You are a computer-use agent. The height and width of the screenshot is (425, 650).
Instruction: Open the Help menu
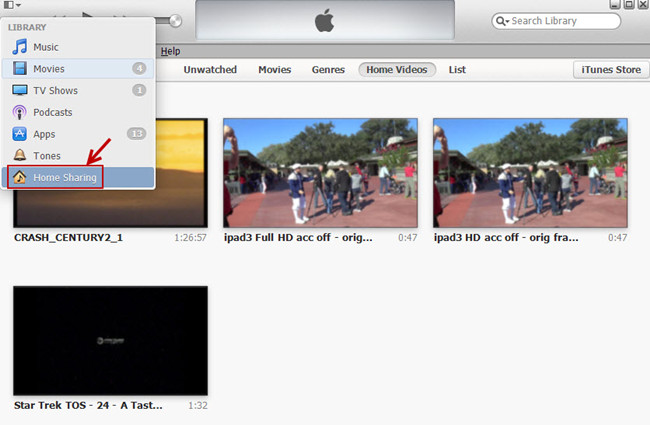pyautogui.click(x=170, y=51)
